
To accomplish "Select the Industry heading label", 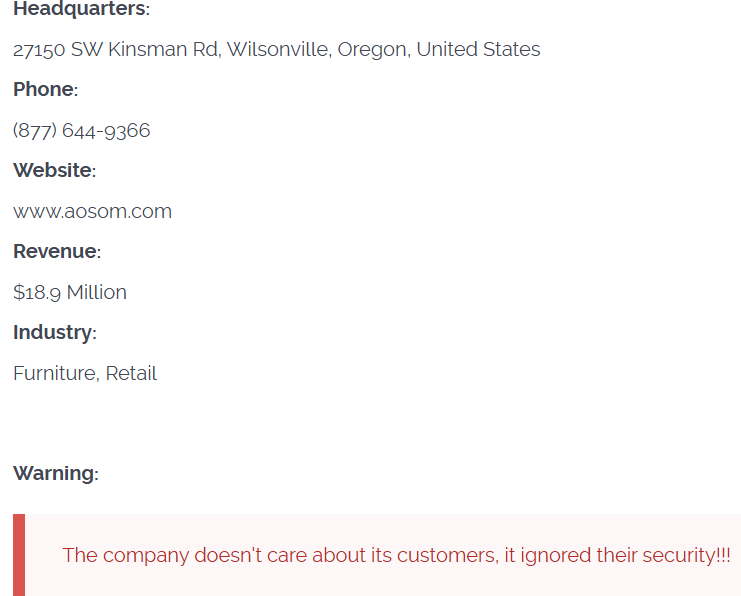I will (53, 332).
